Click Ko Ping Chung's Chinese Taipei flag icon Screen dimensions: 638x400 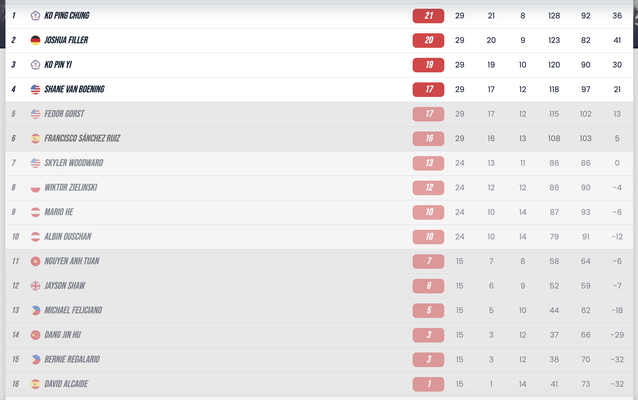pyautogui.click(x=35, y=16)
